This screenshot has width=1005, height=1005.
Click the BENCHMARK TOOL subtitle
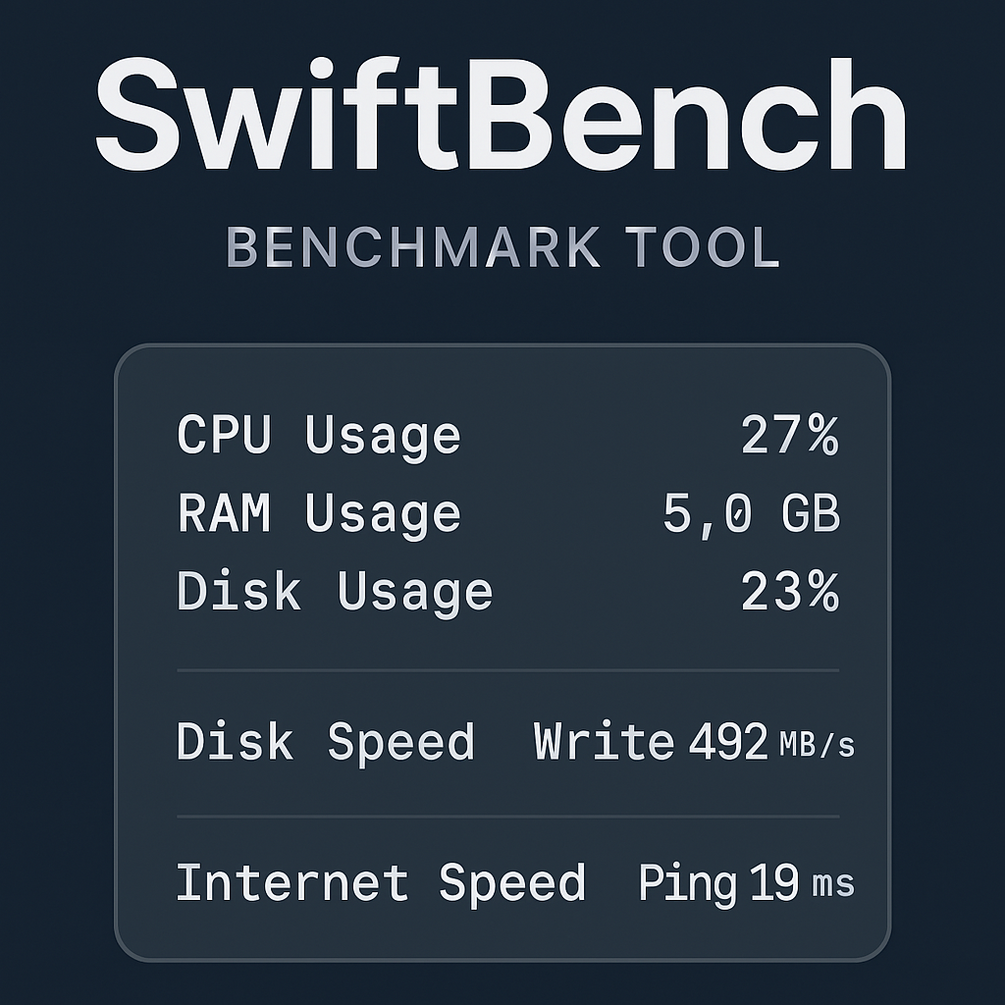[503, 248]
